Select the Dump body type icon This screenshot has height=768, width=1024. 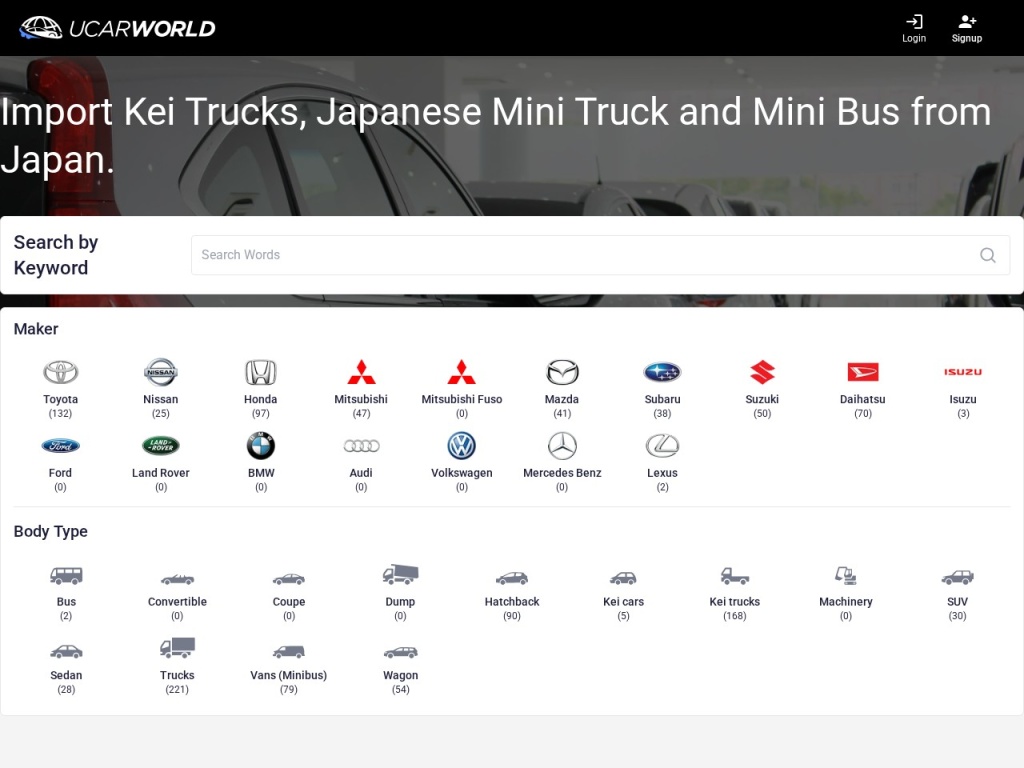tap(400, 573)
